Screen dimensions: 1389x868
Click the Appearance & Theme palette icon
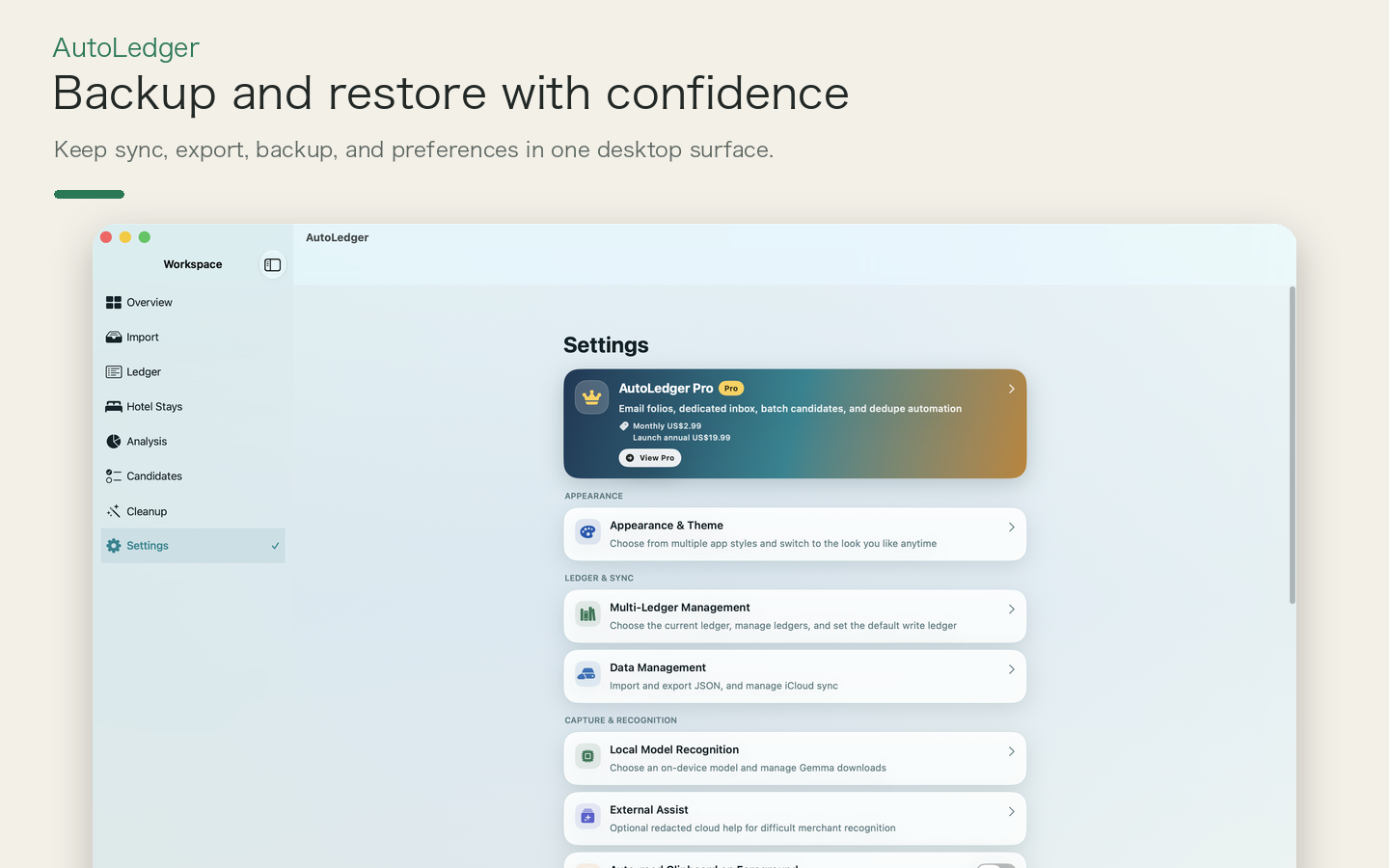click(587, 531)
